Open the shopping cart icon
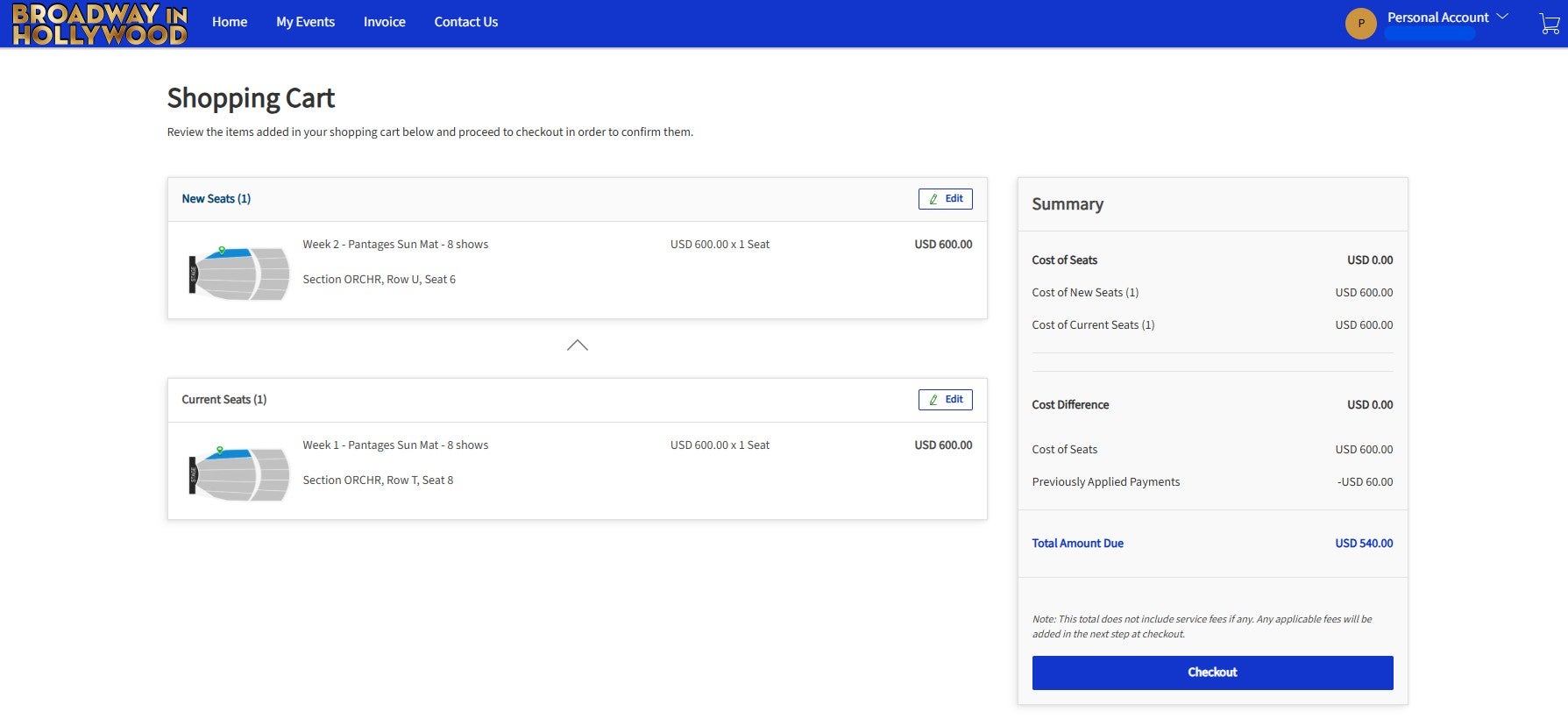This screenshot has width=1568, height=726. [1549, 24]
